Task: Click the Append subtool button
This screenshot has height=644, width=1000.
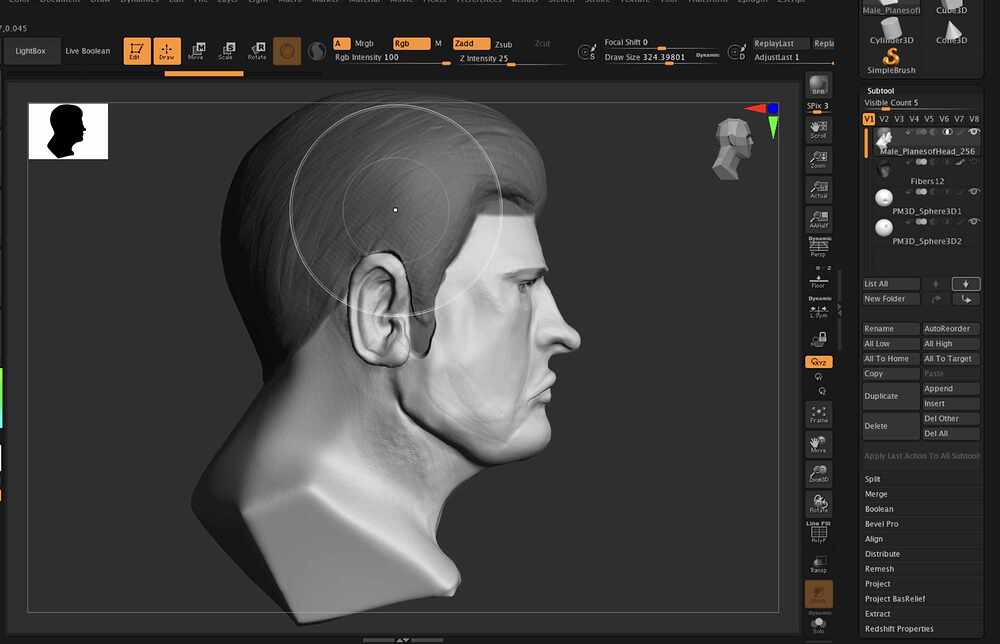Action: point(950,388)
